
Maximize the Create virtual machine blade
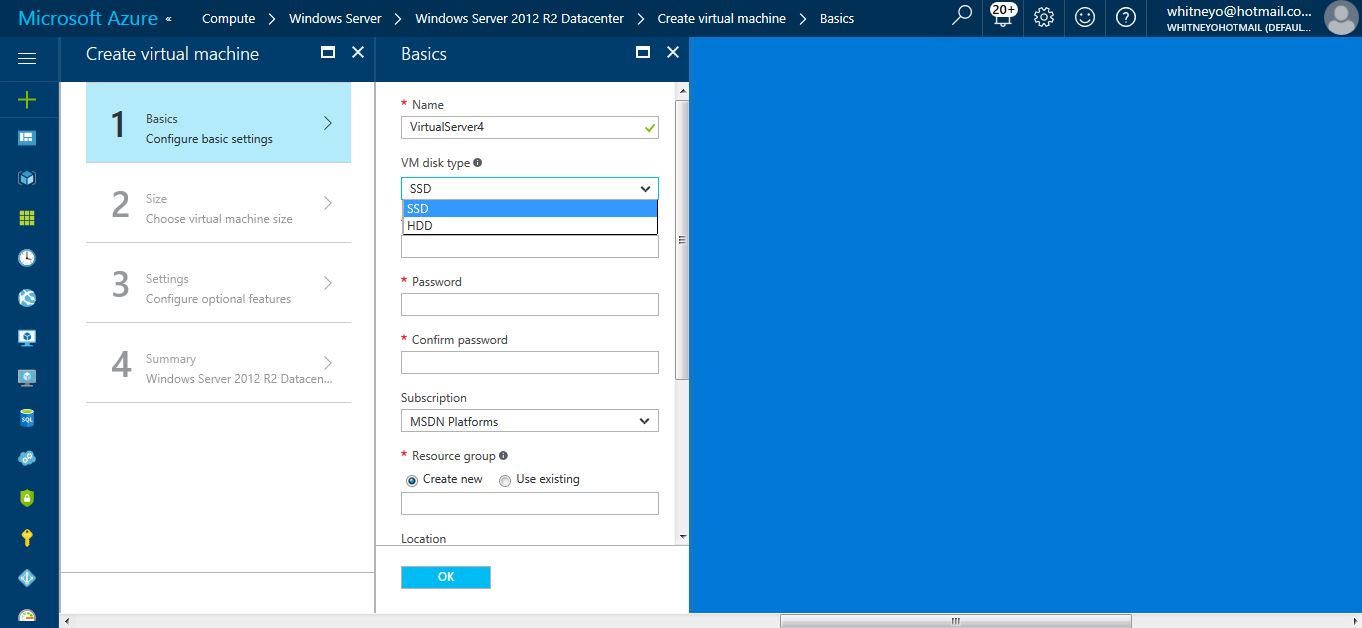click(x=327, y=52)
